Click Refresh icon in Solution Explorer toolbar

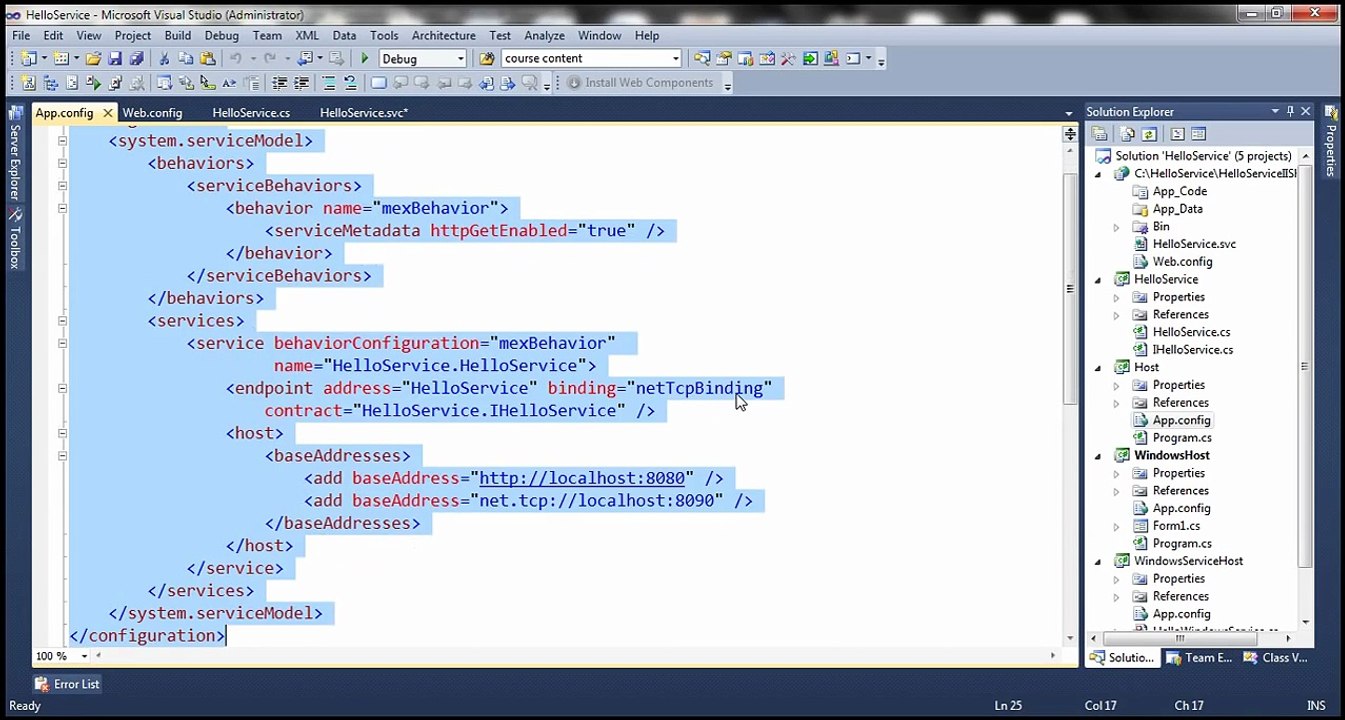[1149, 134]
